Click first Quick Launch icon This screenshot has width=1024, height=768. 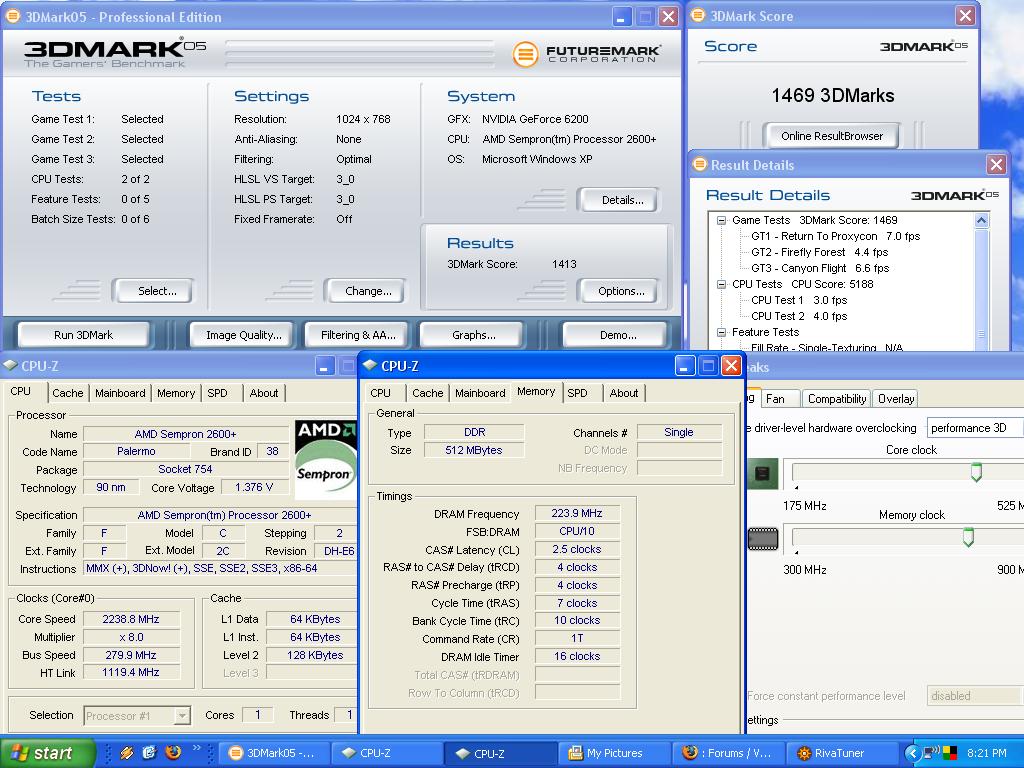(x=127, y=752)
